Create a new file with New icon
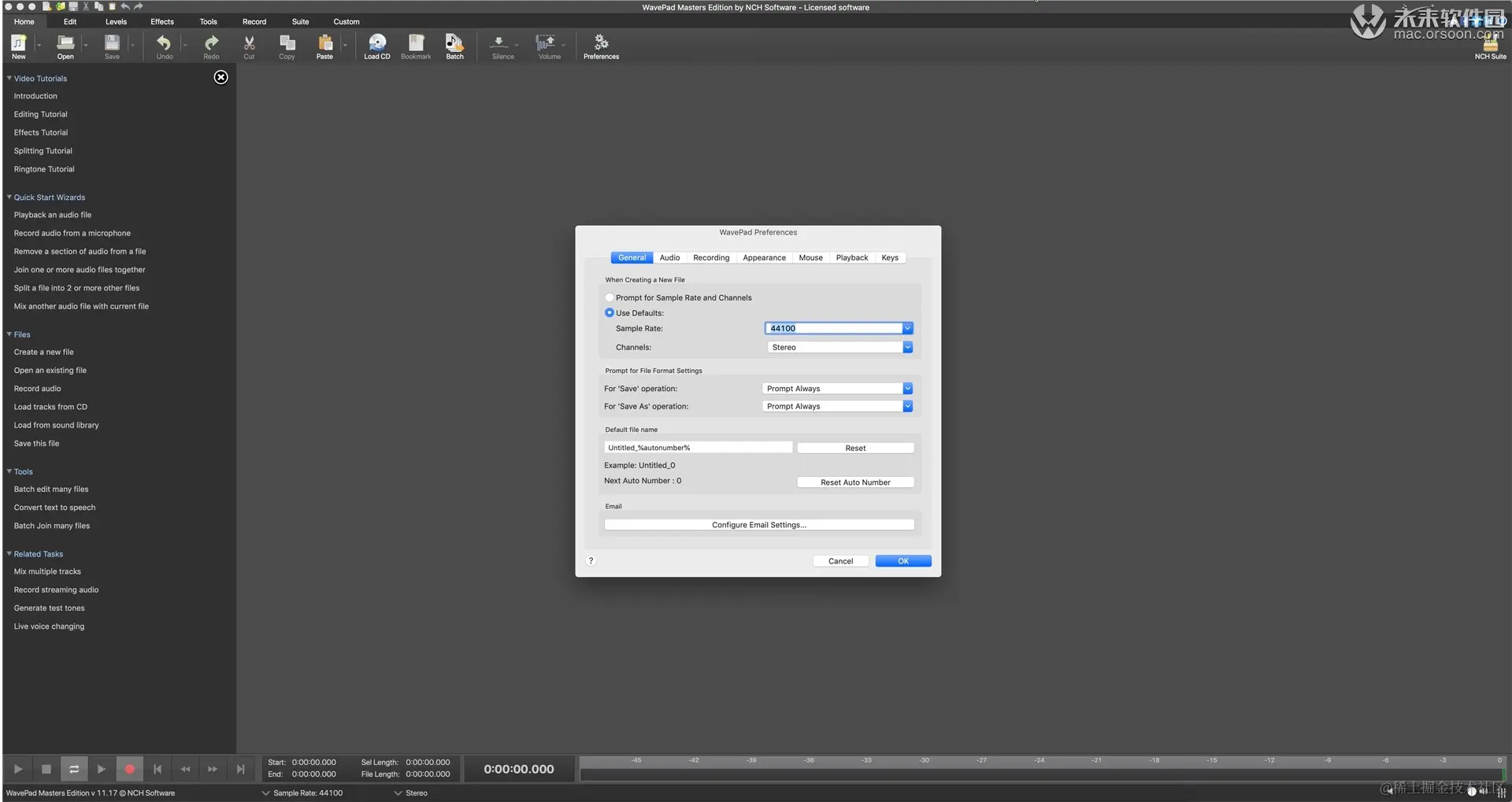The width and height of the screenshot is (1512, 802). click(x=19, y=46)
